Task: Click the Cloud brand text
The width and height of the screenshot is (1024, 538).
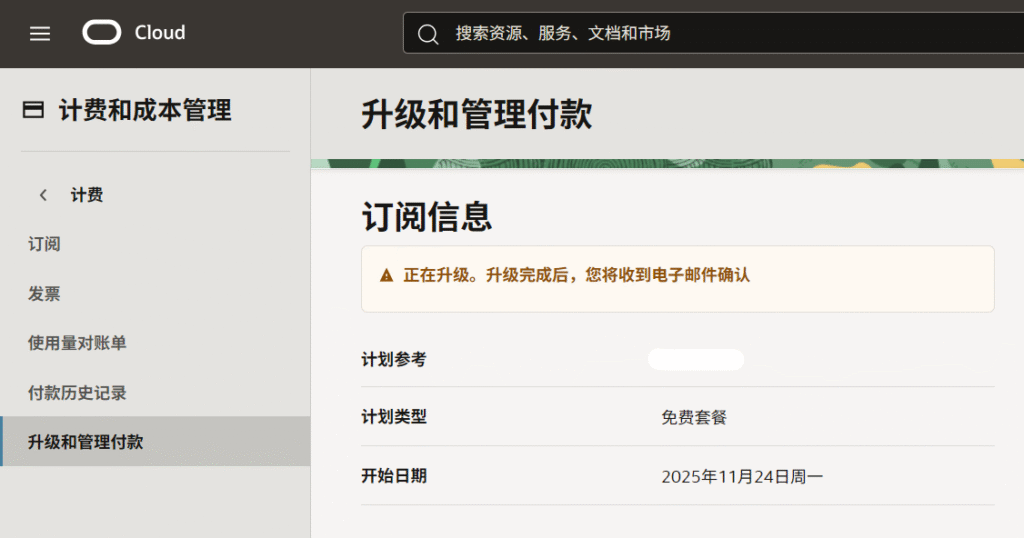Action: pos(160,33)
